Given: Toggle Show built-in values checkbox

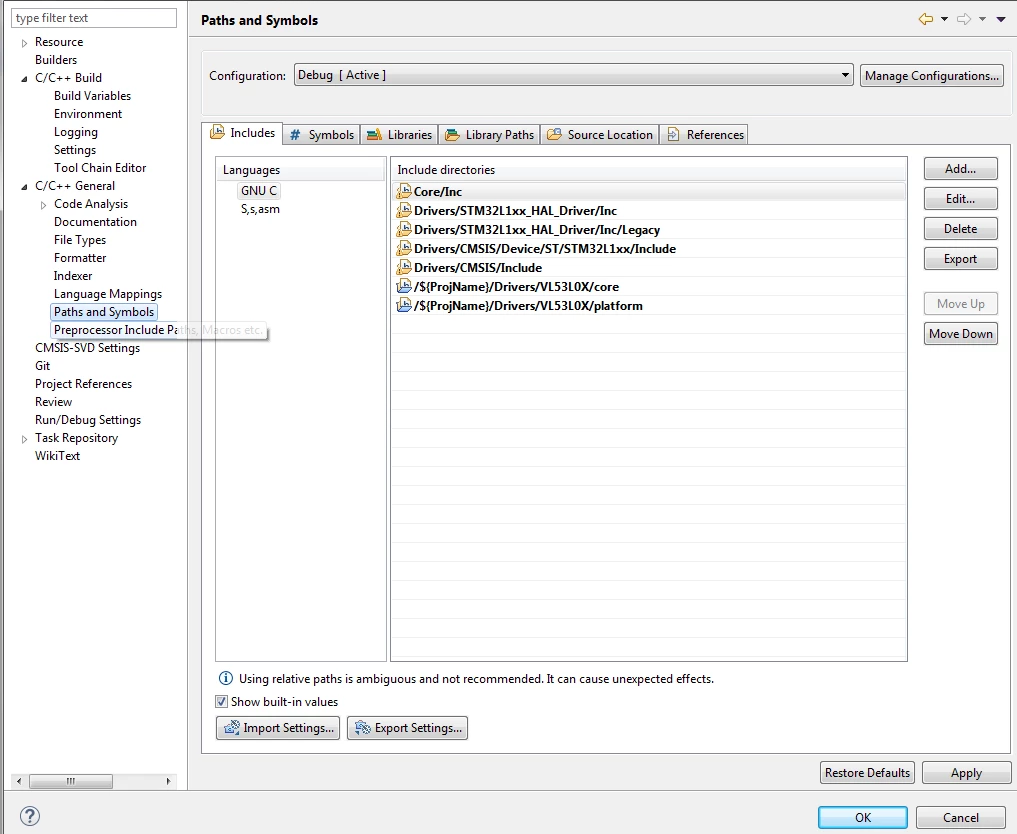Looking at the screenshot, I should pos(221,702).
